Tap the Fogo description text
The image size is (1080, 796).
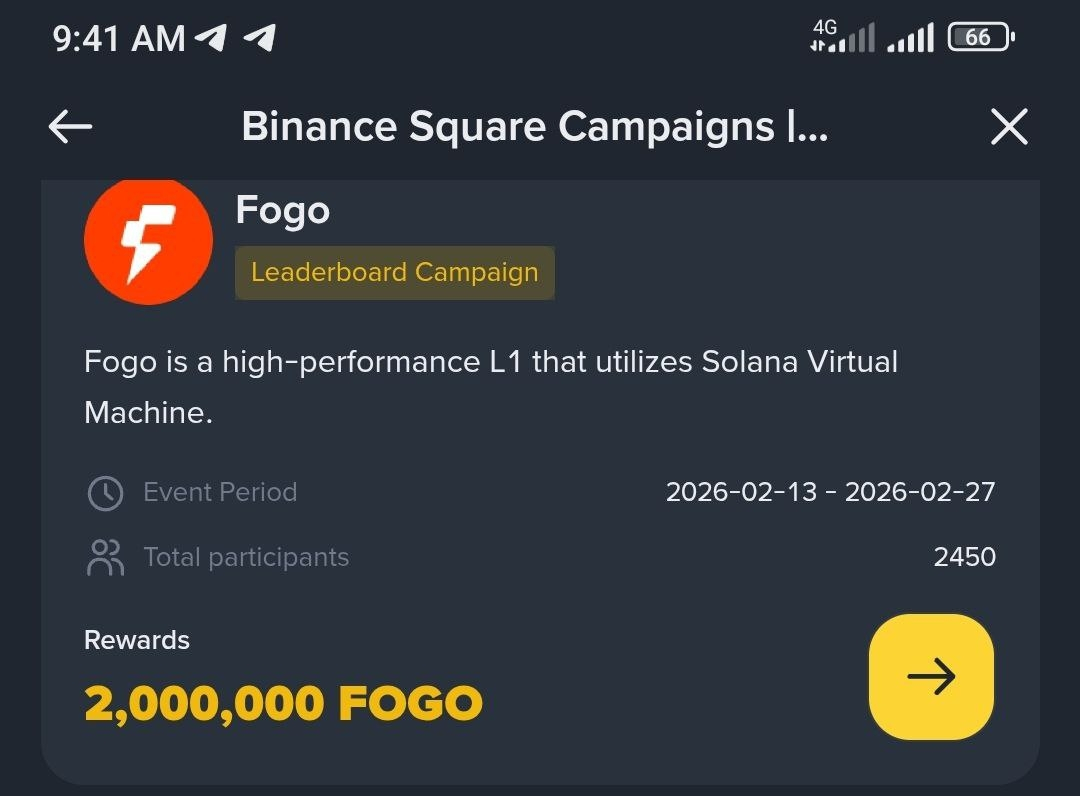point(490,386)
